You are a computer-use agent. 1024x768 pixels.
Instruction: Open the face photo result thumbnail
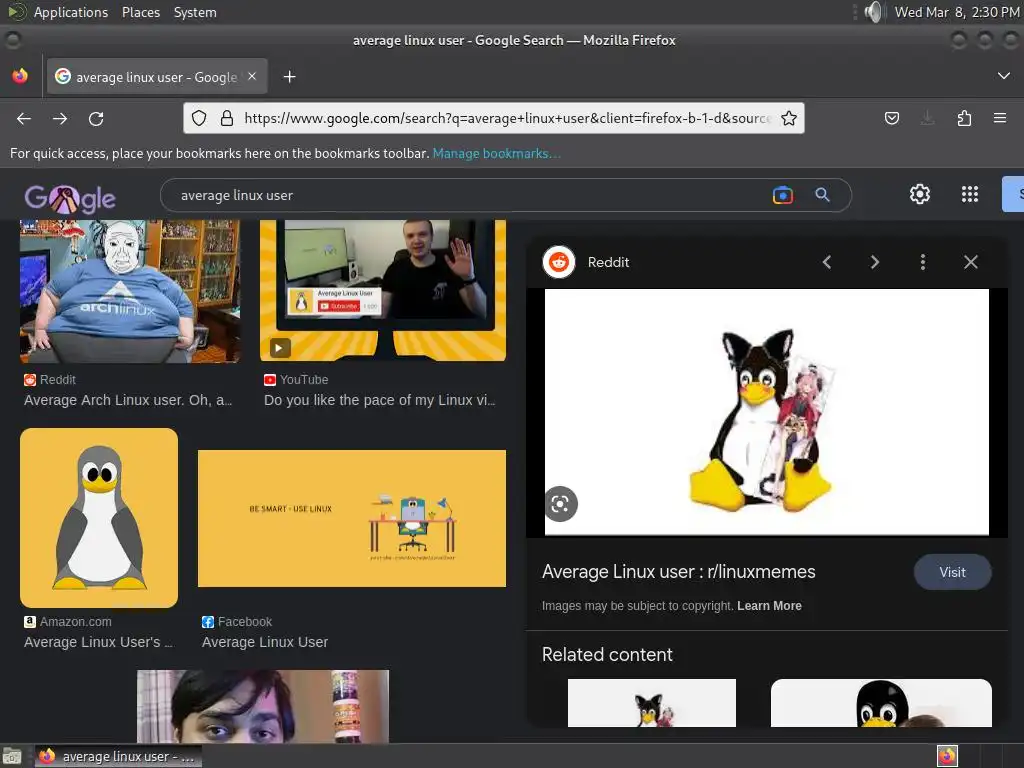click(263, 706)
